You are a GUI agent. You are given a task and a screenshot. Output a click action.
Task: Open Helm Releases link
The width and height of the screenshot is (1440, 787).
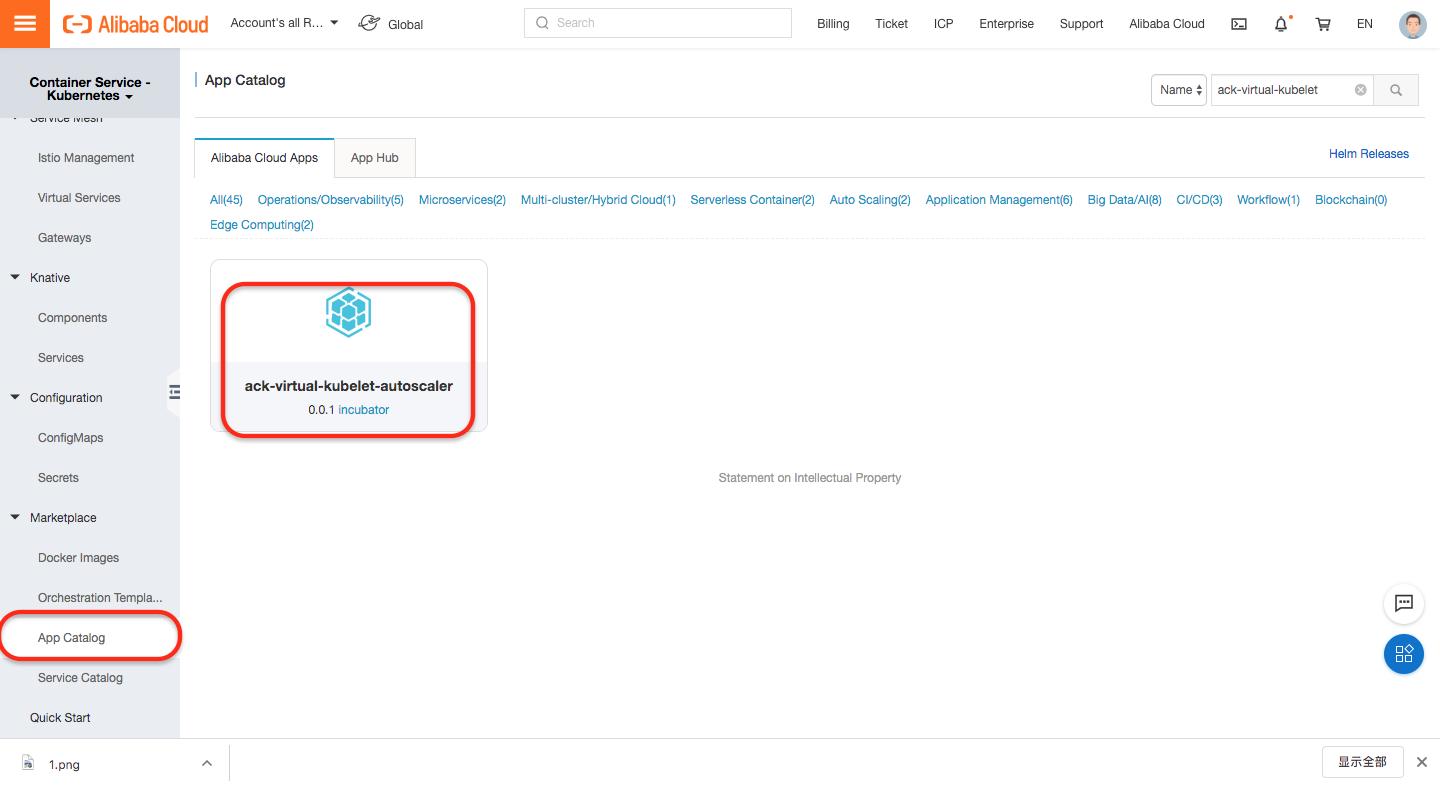[1369, 154]
